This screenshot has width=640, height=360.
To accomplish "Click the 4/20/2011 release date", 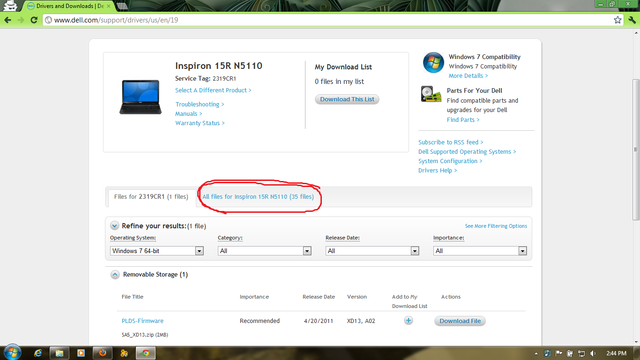I will click(x=318, y=321).
